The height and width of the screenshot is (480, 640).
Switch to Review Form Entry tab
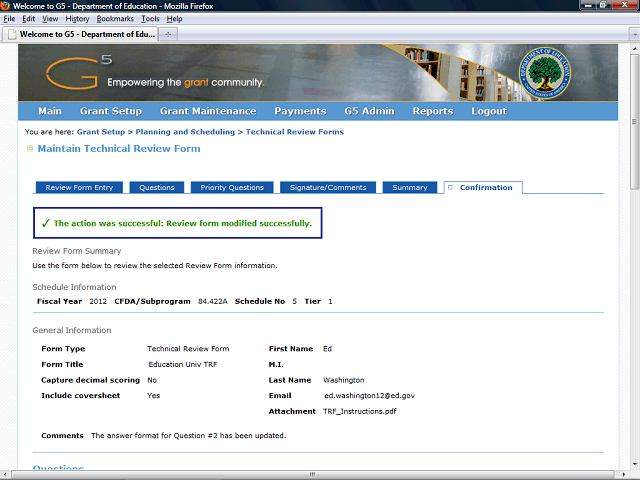coord(79,187)
